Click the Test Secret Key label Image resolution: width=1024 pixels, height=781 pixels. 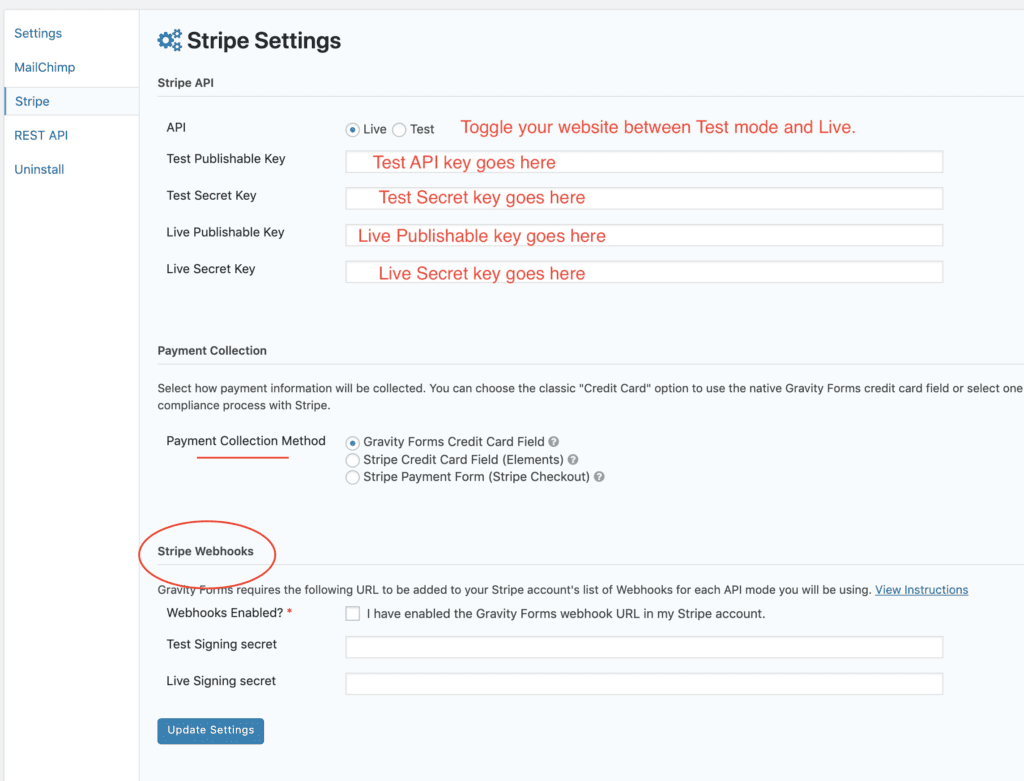click(212, 195)
